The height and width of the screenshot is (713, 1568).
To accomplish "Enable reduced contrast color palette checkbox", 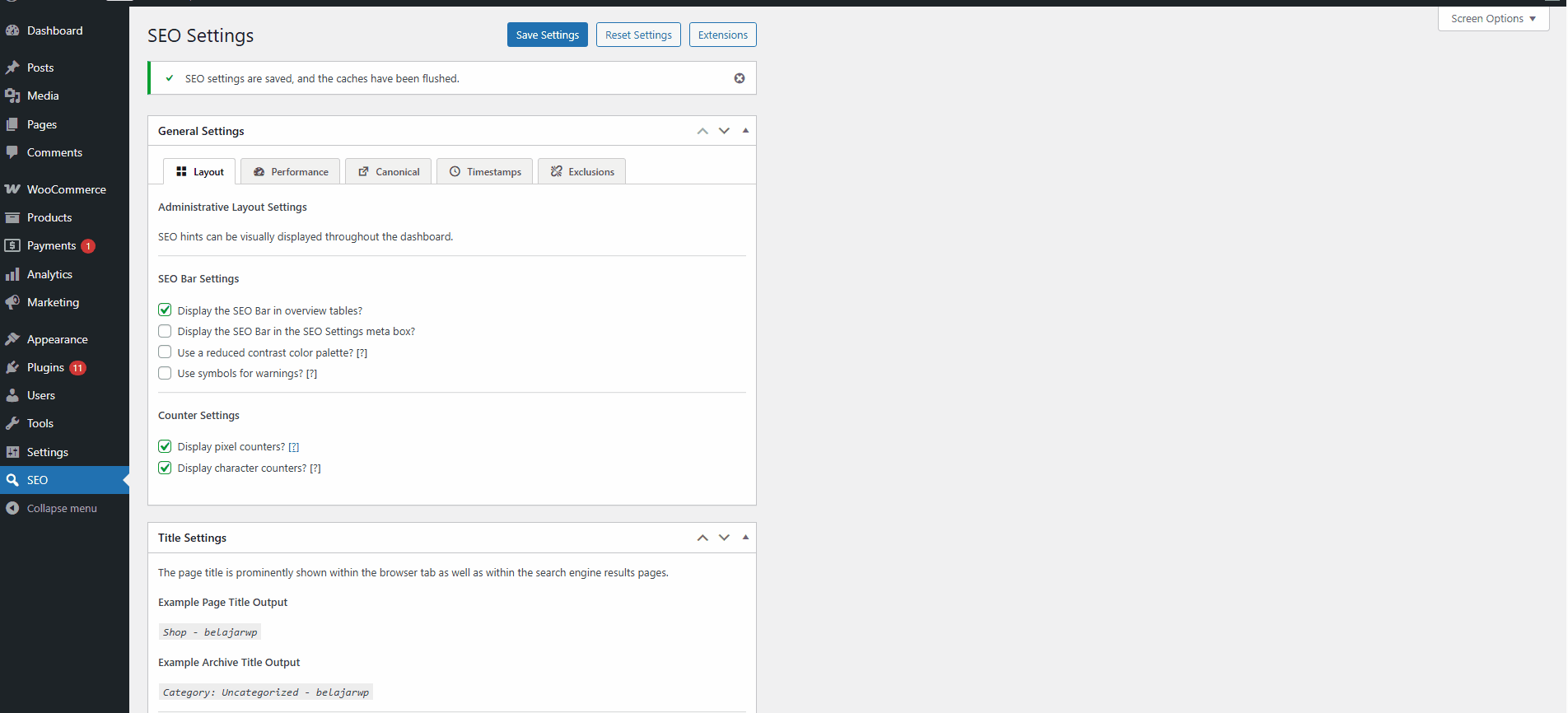I will tap(165, 352).
